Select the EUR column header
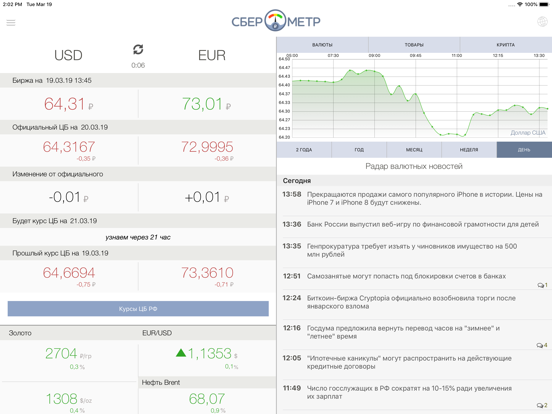Viewport: 552px width, 414px height. (212, 55)
